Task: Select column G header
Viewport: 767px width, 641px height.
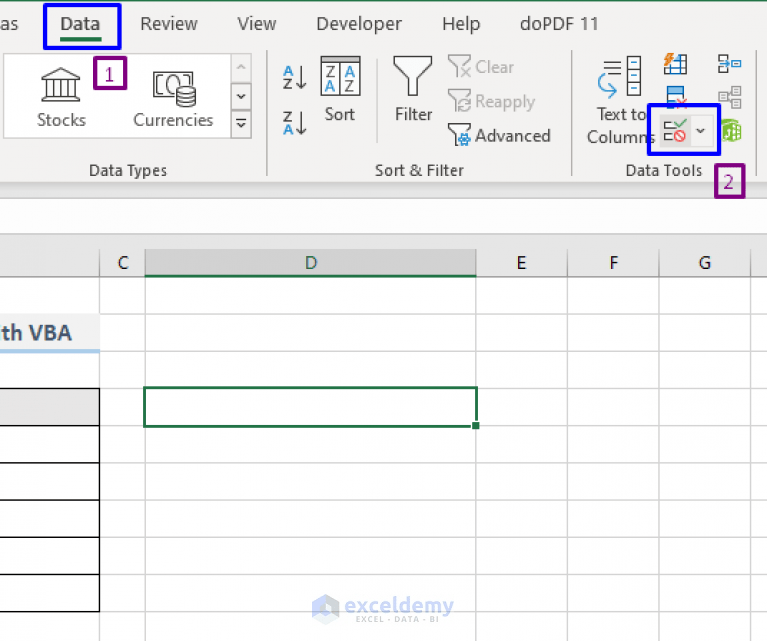Action: click(704, 263)
